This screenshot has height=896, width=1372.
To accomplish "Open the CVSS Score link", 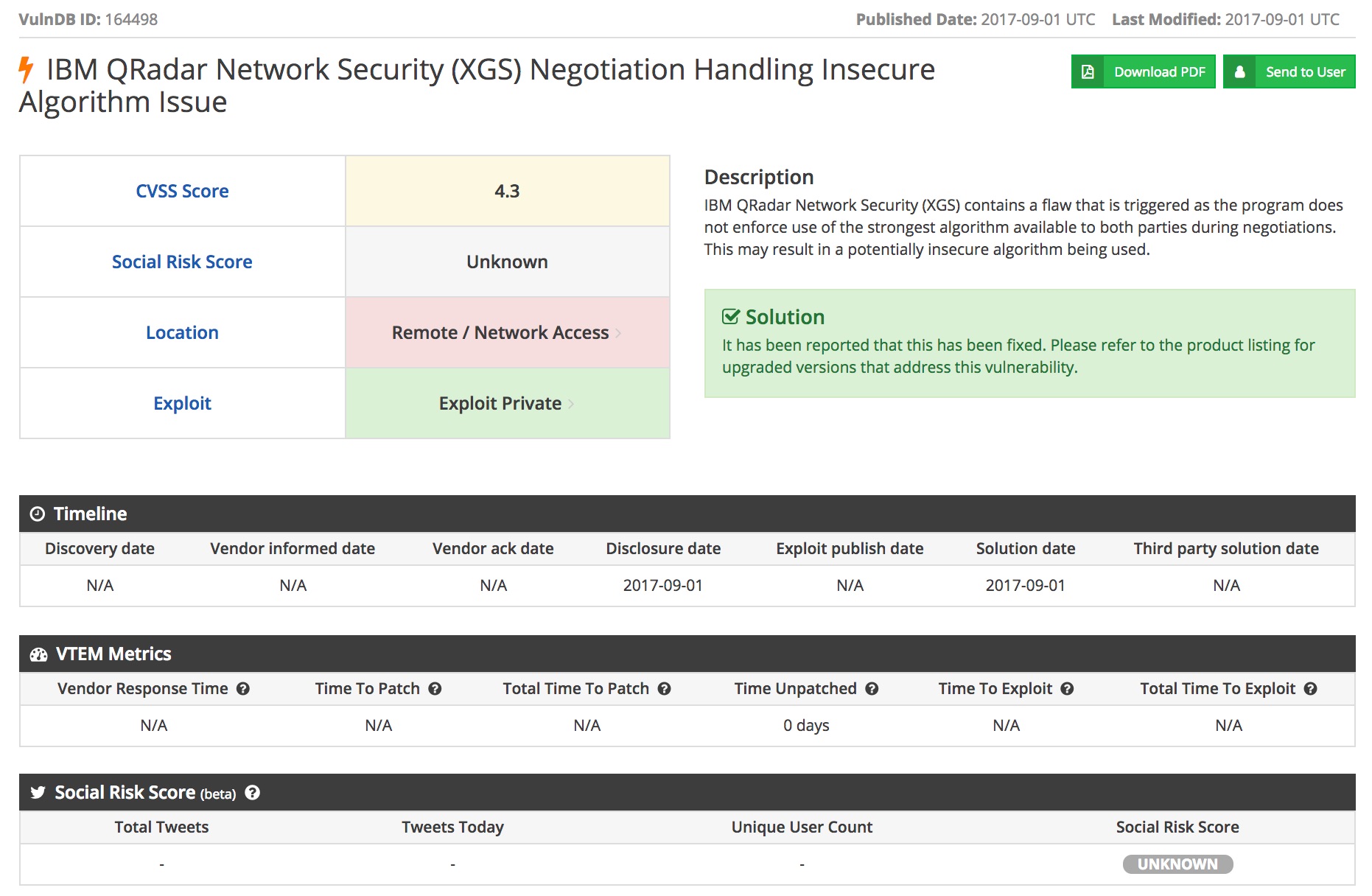I will pos(182,192).
